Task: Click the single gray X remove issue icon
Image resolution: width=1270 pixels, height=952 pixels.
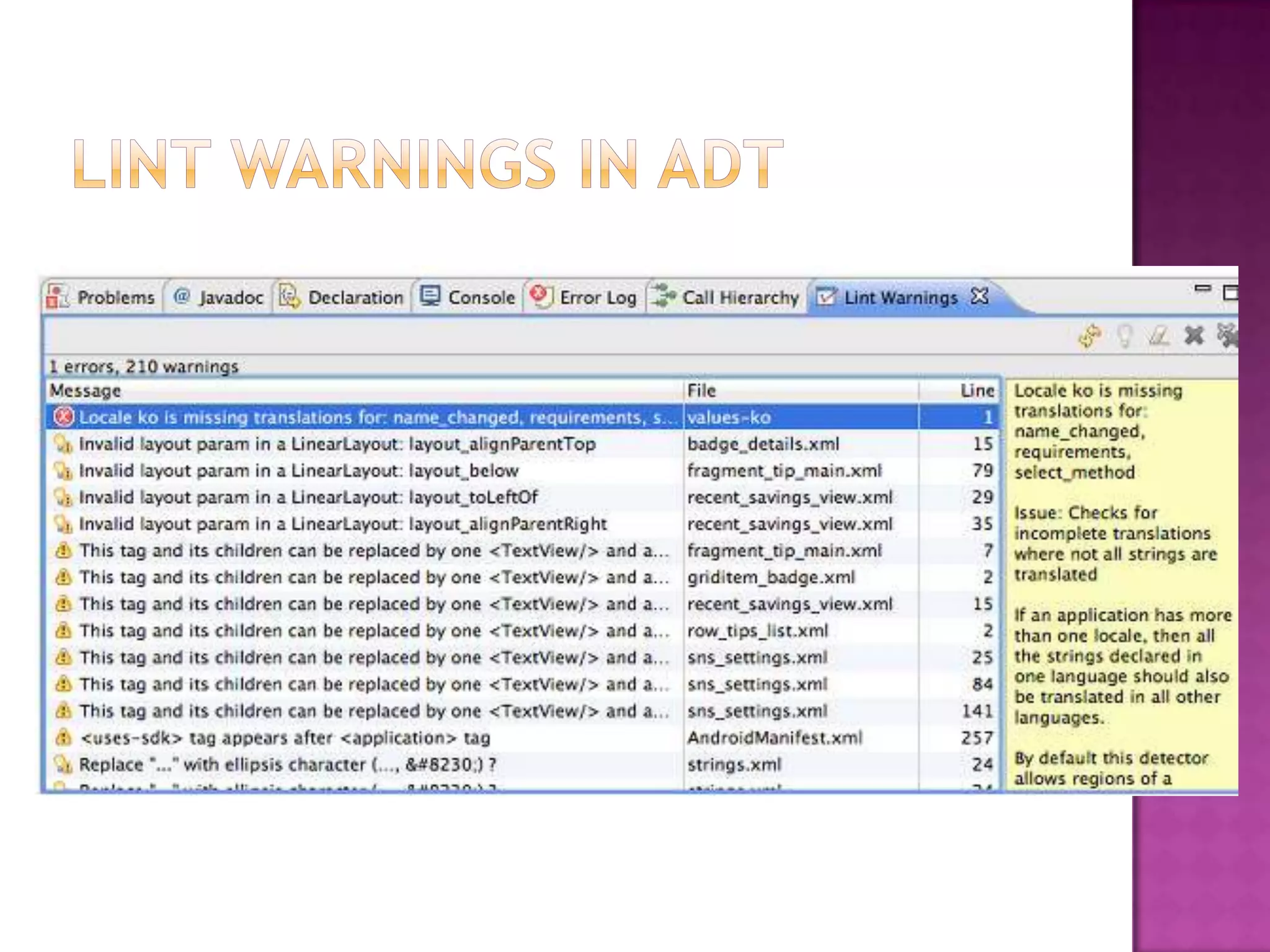Action: point(1194,335)
